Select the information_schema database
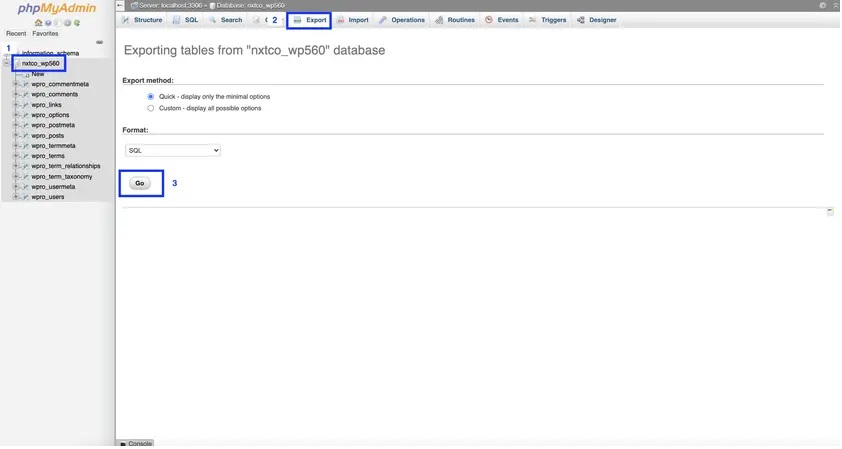The image size is (842, 449). point(50,53)
